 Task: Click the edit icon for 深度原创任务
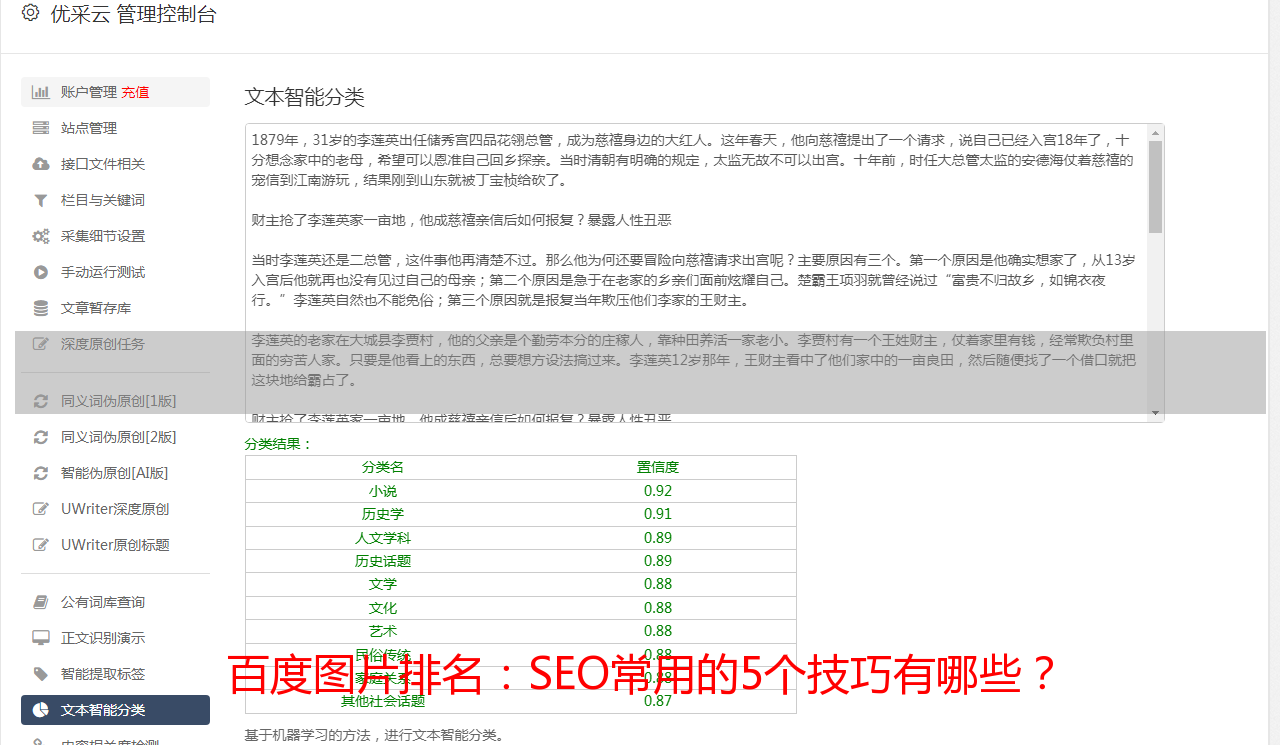(x=41, y=344)
